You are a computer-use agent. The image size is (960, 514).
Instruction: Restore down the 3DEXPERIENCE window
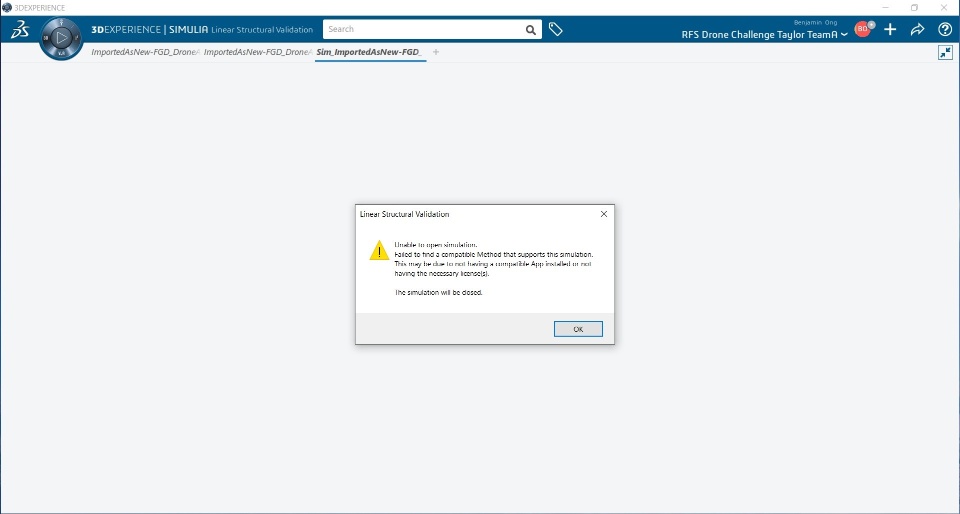914,7
